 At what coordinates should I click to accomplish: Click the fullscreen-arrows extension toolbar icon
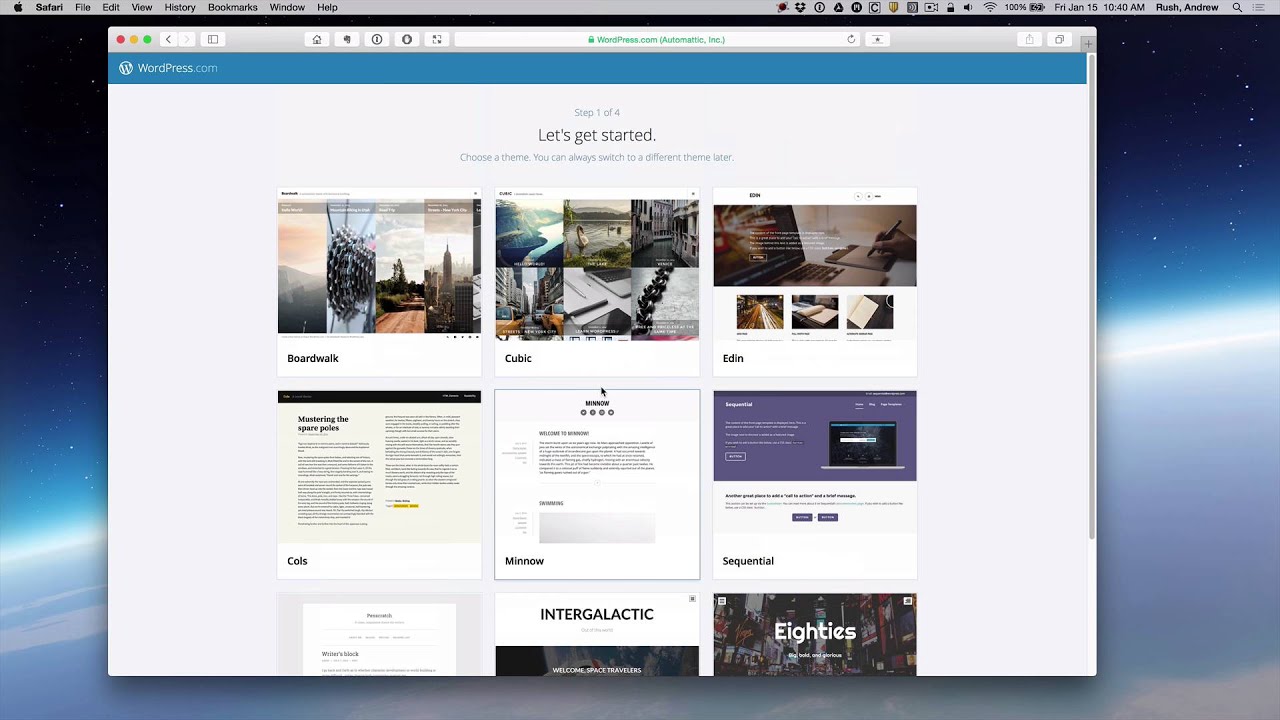click(437, 39)
